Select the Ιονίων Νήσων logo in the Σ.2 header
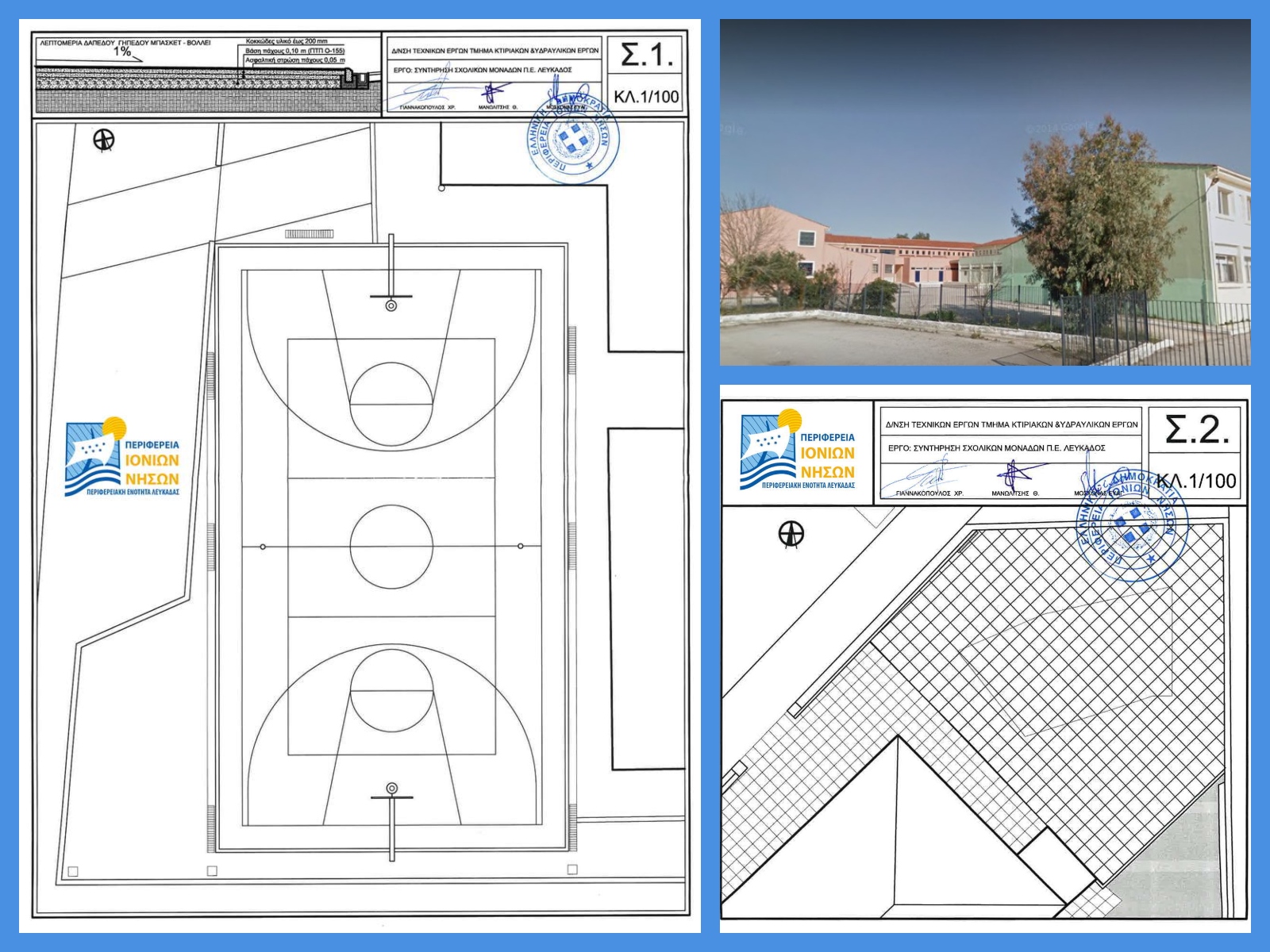The image size is (1270, 952). [798, 451]
